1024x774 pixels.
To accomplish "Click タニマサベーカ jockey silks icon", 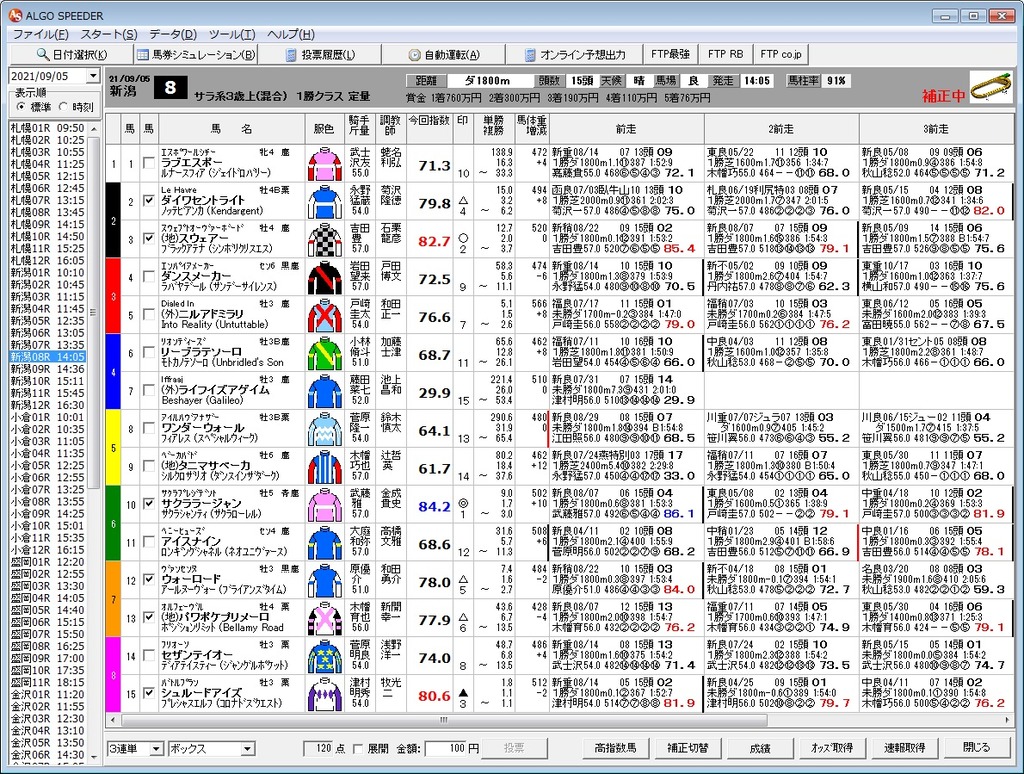I will (x=325, y=468).
